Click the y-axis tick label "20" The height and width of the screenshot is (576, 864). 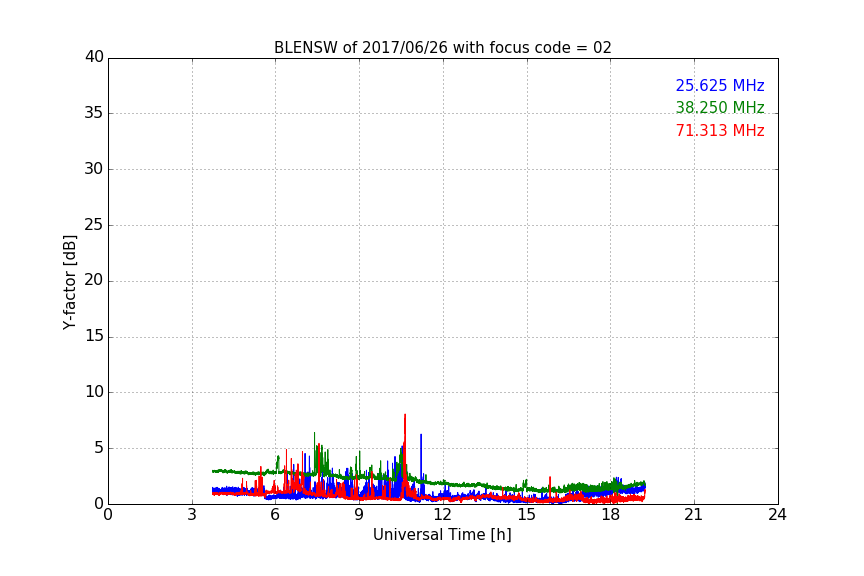click(94, 280)
